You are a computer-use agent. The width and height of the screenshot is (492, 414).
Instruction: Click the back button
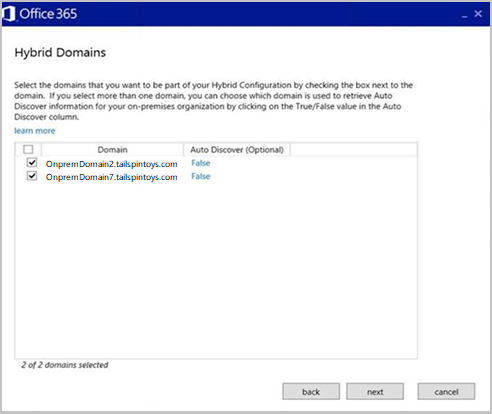pyautogui.click(x=311, y=391)
